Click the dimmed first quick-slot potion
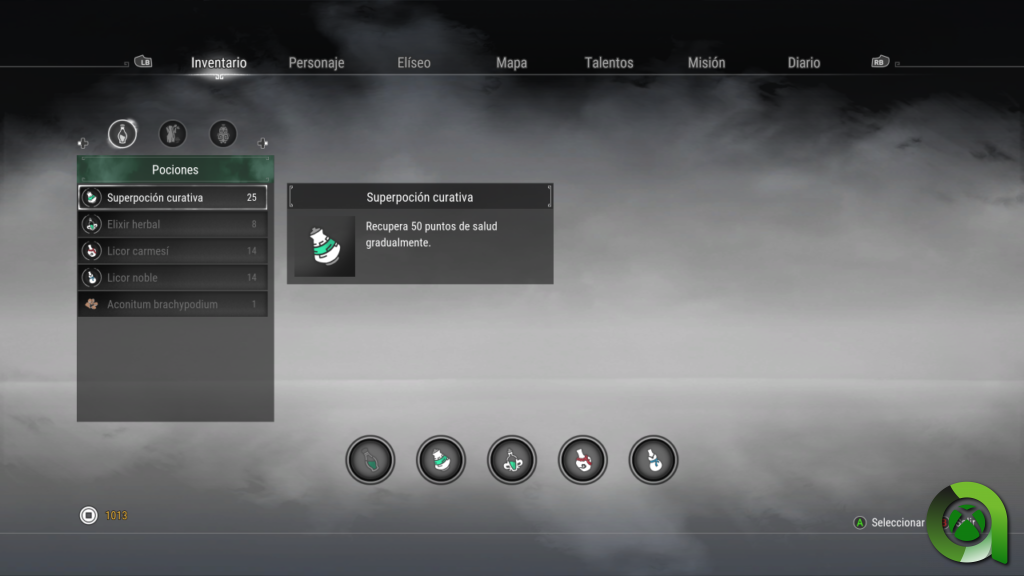Viewport: 1024px width, 576px height. pyautogui.click(x=370, y=460)
